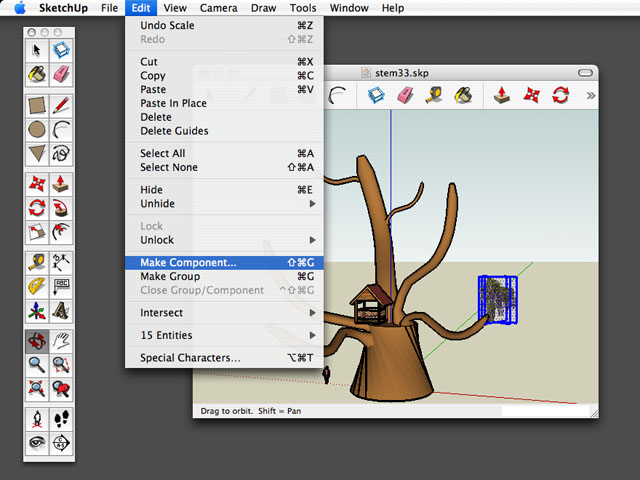Select the Position Camera tool

tap(37, 419)
